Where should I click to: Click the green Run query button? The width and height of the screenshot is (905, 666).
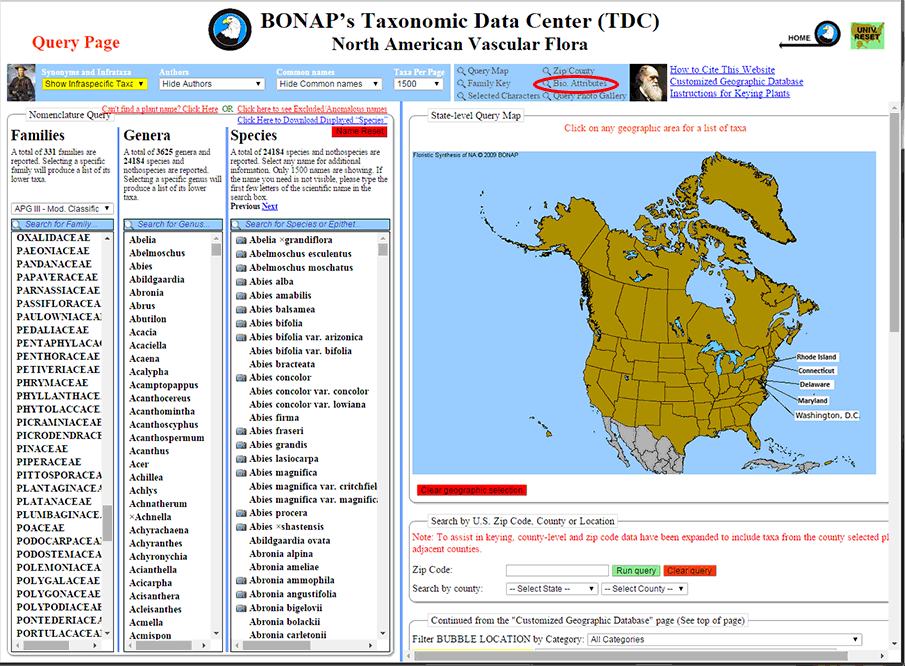[635, 570]
